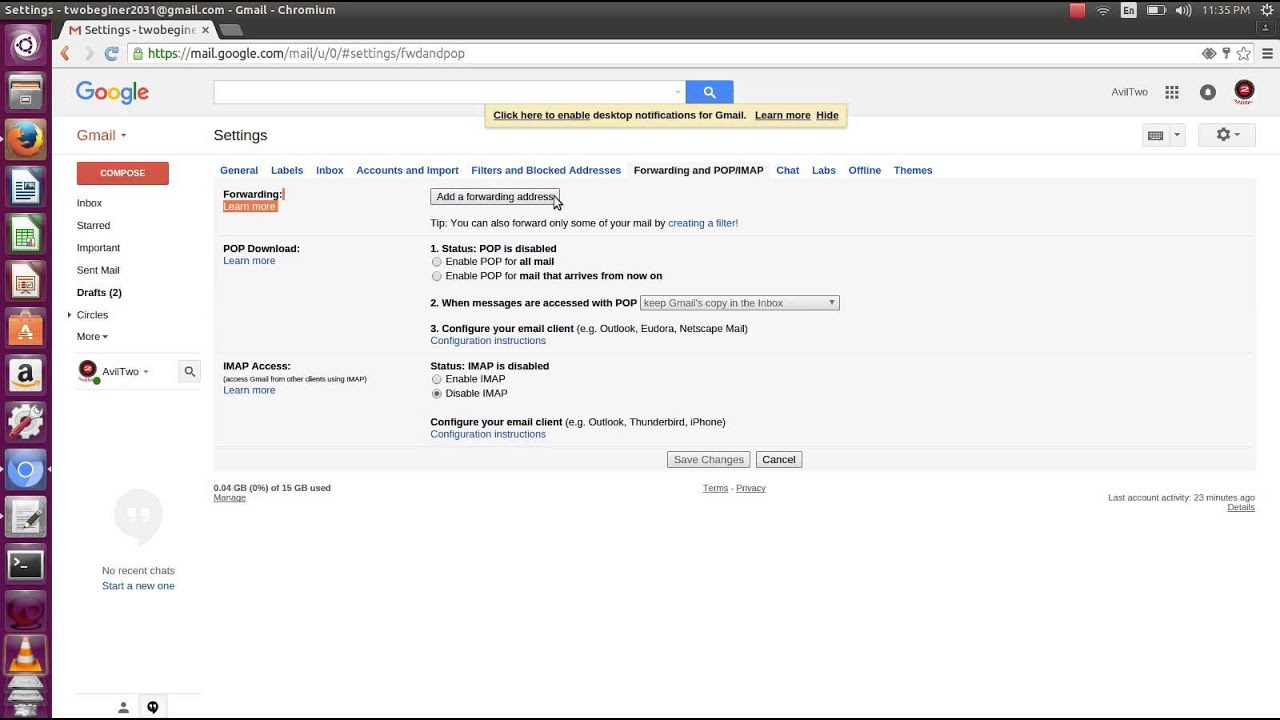Open the Themes settings tab
The height and width of the screenshot is (720, 1280).
(913, 170)
